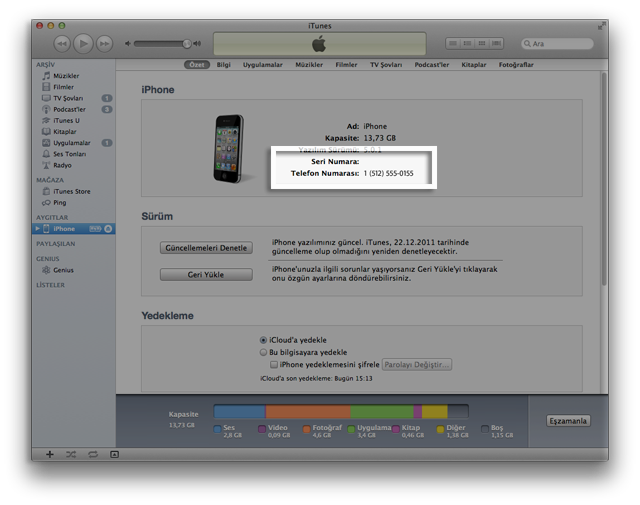
Task: Select the device Filmler tab
Action: pyautogui.click(x=346, y=65)
